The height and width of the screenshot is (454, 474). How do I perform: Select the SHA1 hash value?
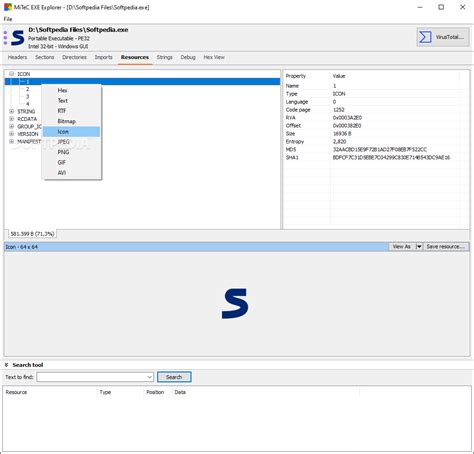(x=391, y=157)
